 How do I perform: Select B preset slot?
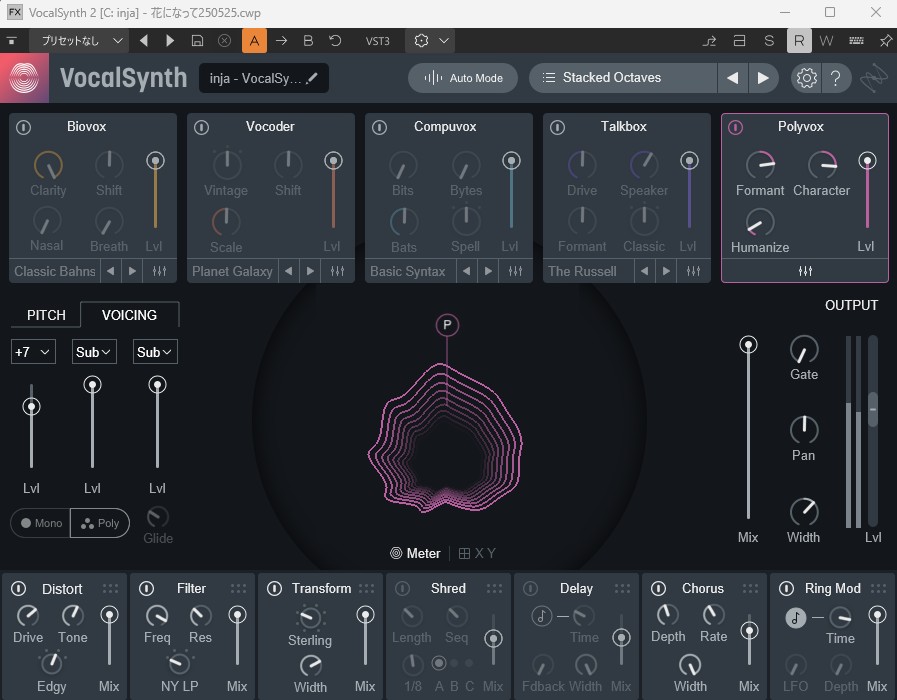pyautogui.click(x=308, y=41)
